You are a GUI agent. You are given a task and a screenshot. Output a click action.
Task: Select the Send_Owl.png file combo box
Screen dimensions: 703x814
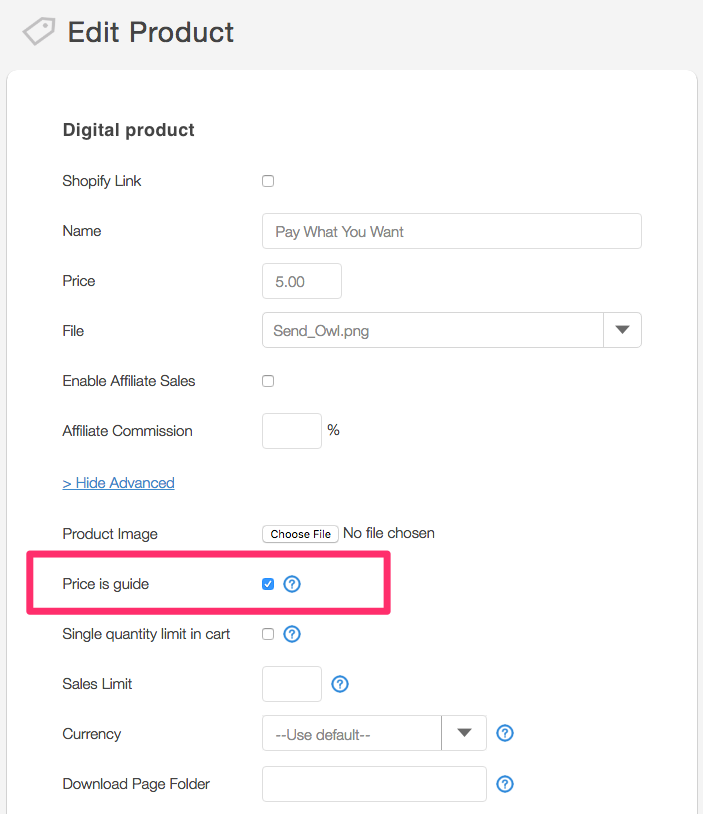tap(432, 331)
